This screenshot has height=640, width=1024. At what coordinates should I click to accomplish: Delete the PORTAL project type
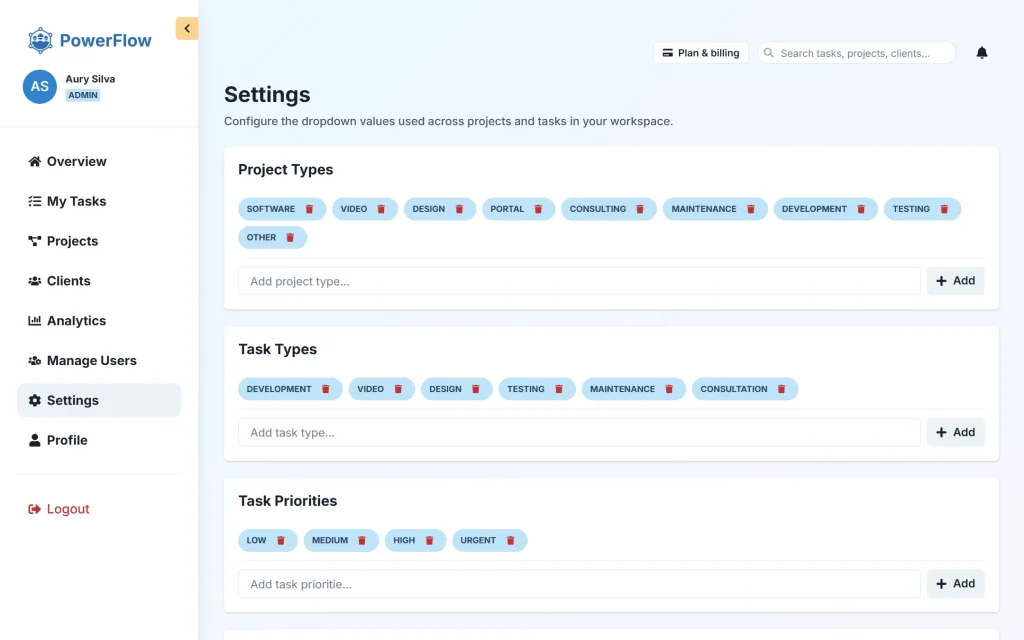pos(538,209)
